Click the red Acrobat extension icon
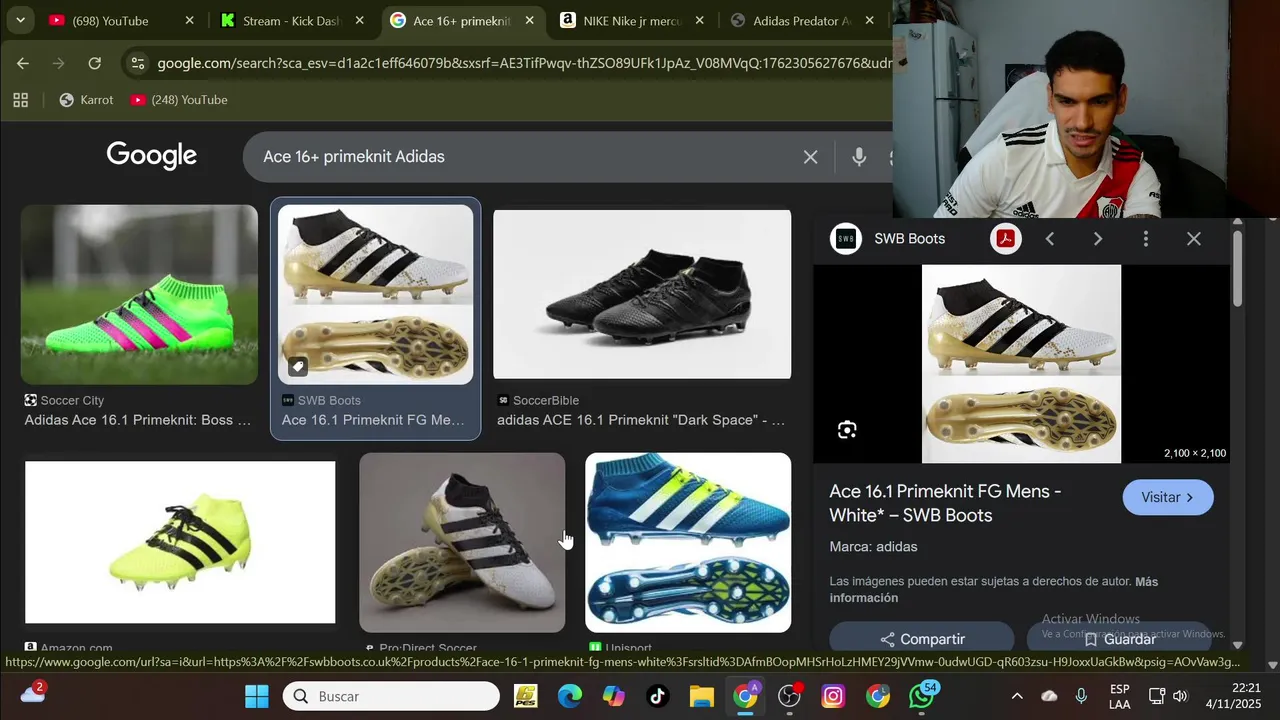1280x720 pixels. 1005,239
